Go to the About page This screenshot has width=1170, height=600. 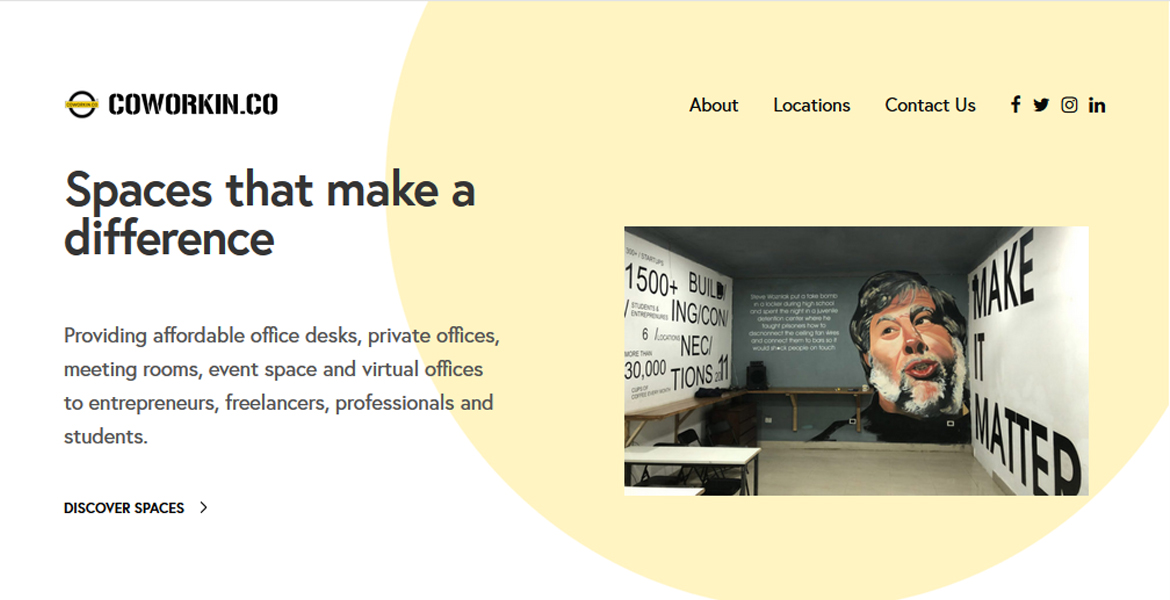pyautogui.click(x=713, y=105)
